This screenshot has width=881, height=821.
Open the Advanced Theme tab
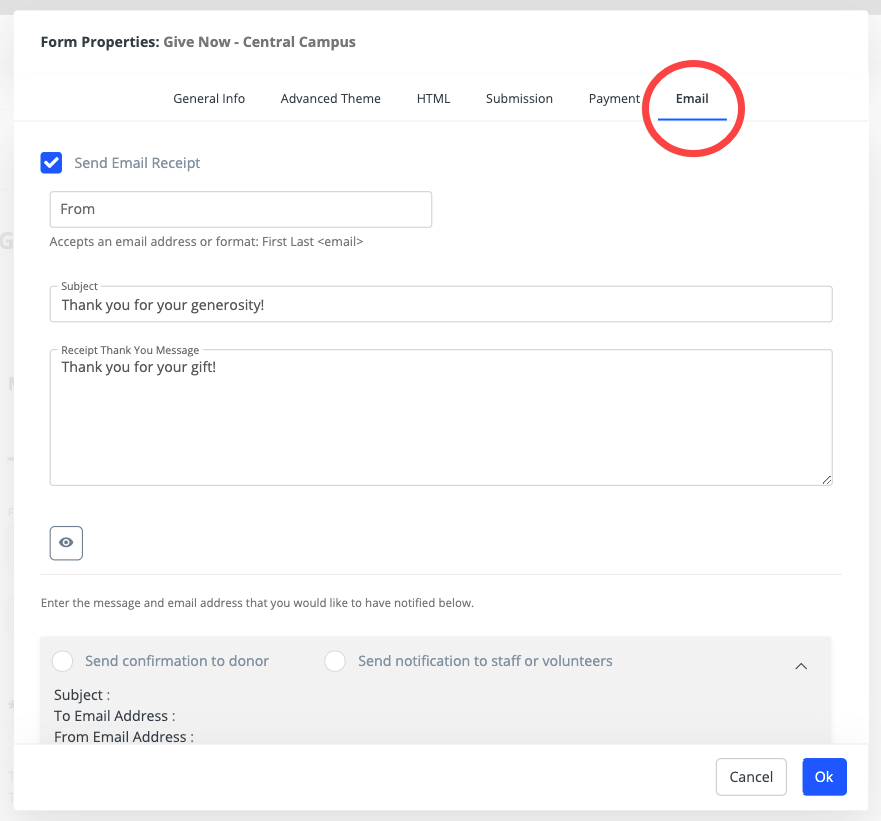[330, 98]
